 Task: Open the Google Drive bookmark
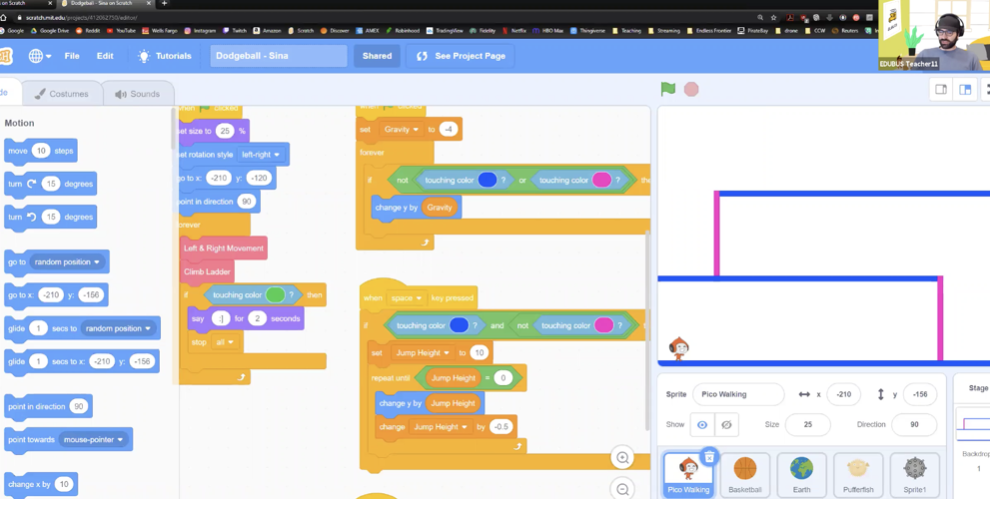pyautogui.click(x=50, y=30)
